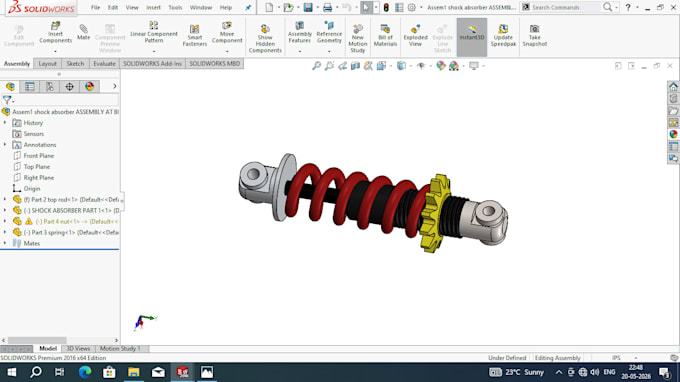Click the Section View icon
The height and width of the screenshot is (382, 680).
(355, 66)
